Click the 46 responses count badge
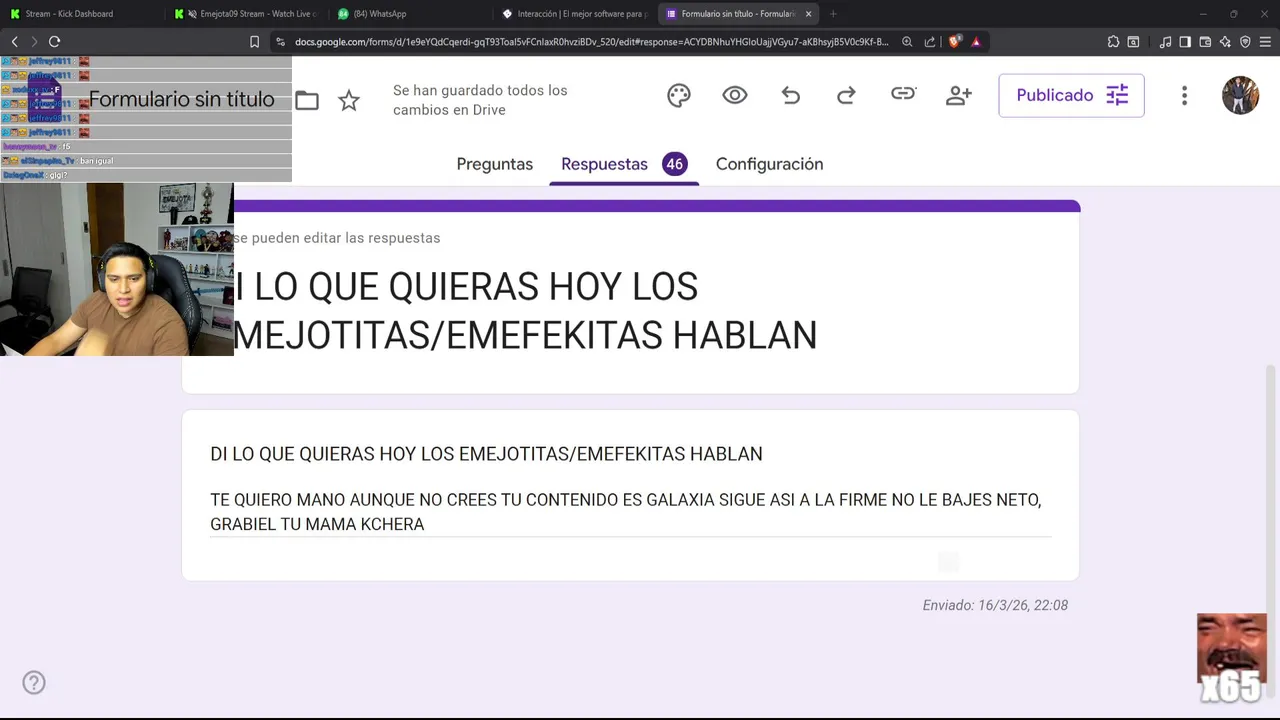This screenshot has width=1280, height=720. click(x=675, y=164)
